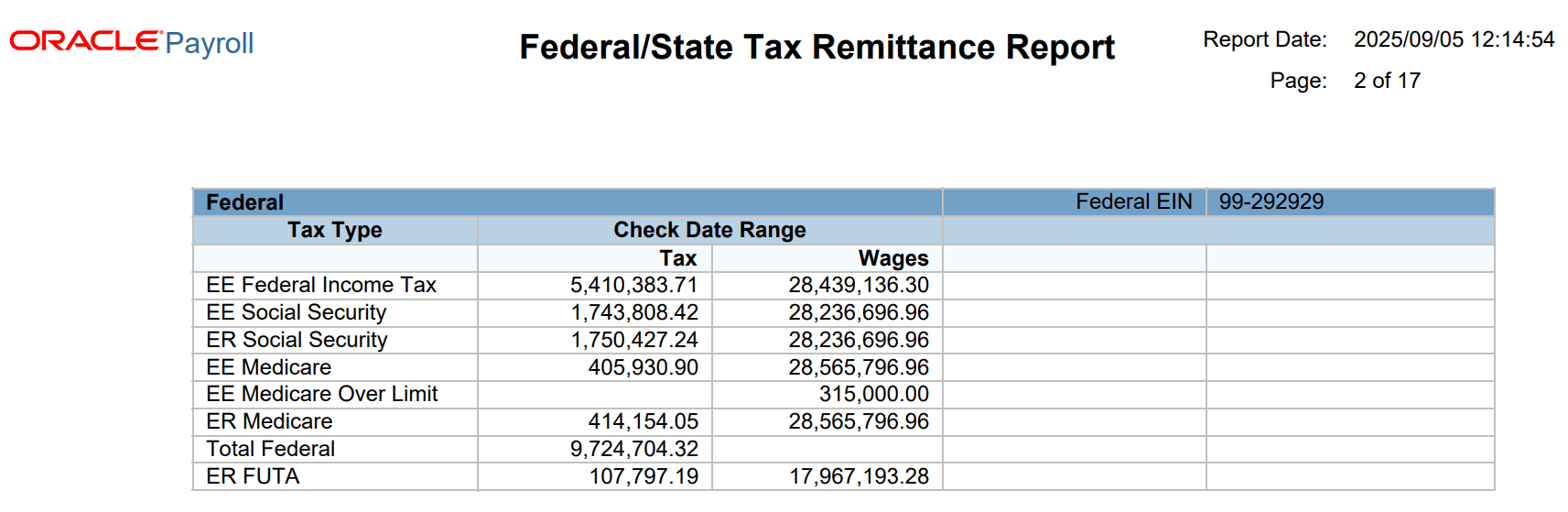Click the Tax Type column header
Screen dimensions: 1568x512
coord(334,230)
